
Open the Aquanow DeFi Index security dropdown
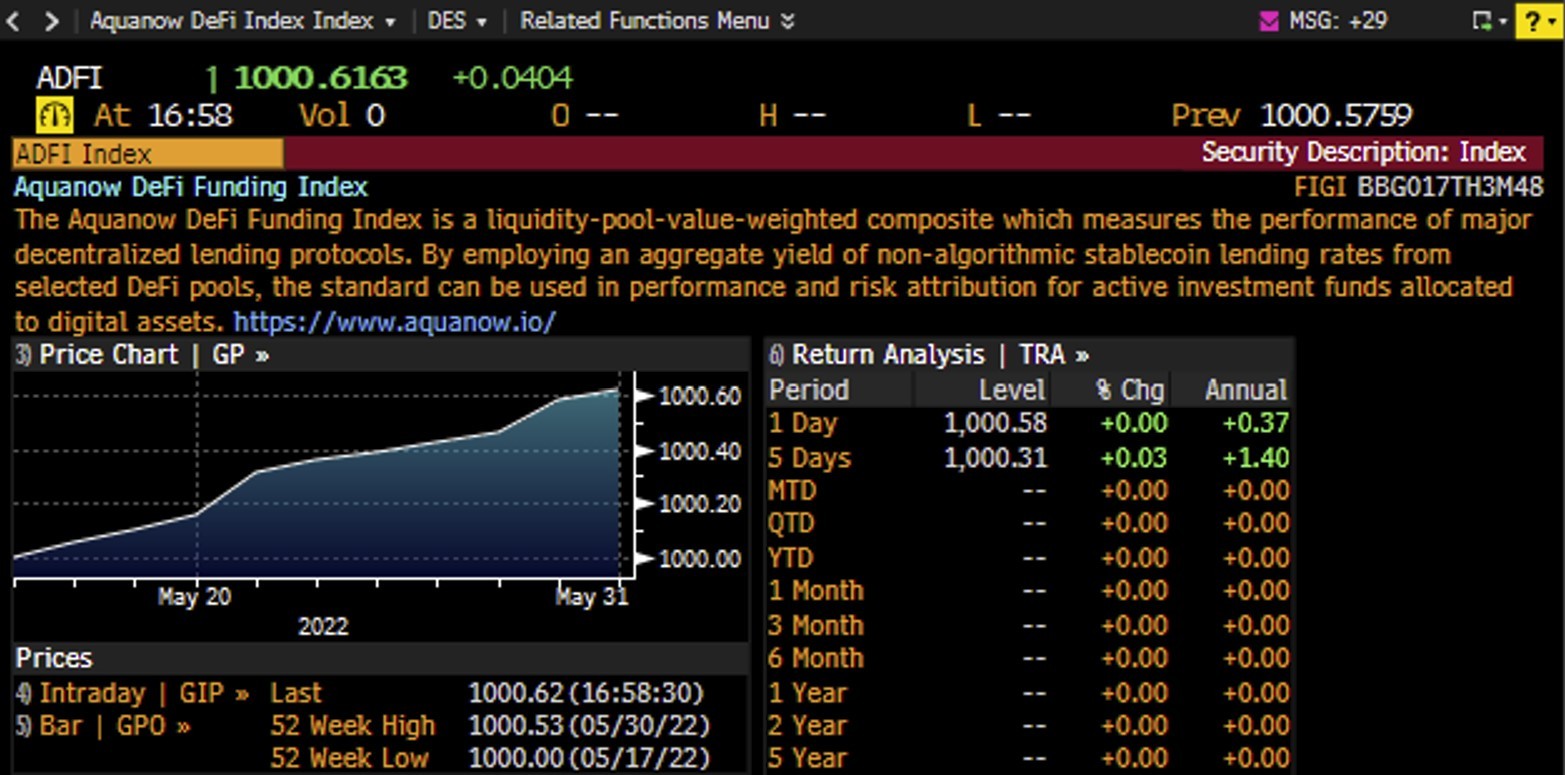click(243, 20)
